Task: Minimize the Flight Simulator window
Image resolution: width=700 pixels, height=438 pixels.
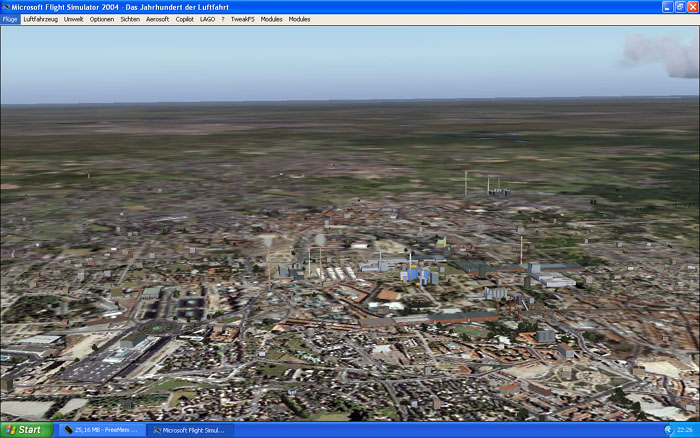Action: coord(667,7)
